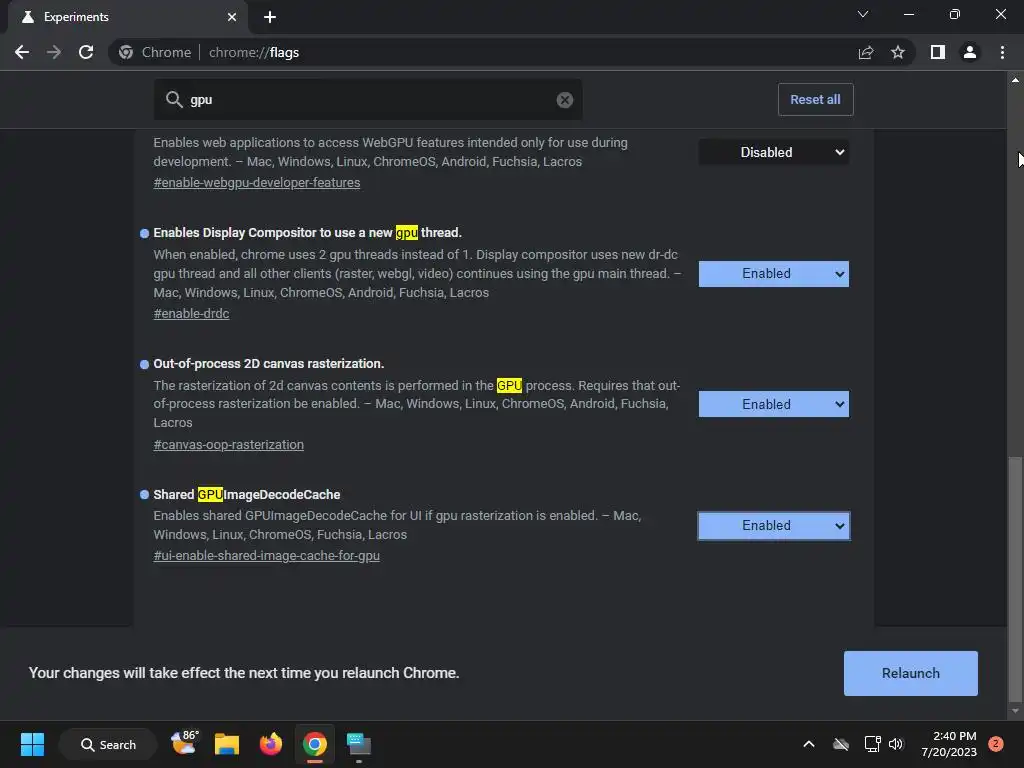Open Firefox from the taskbar

[x=270, y=744]
